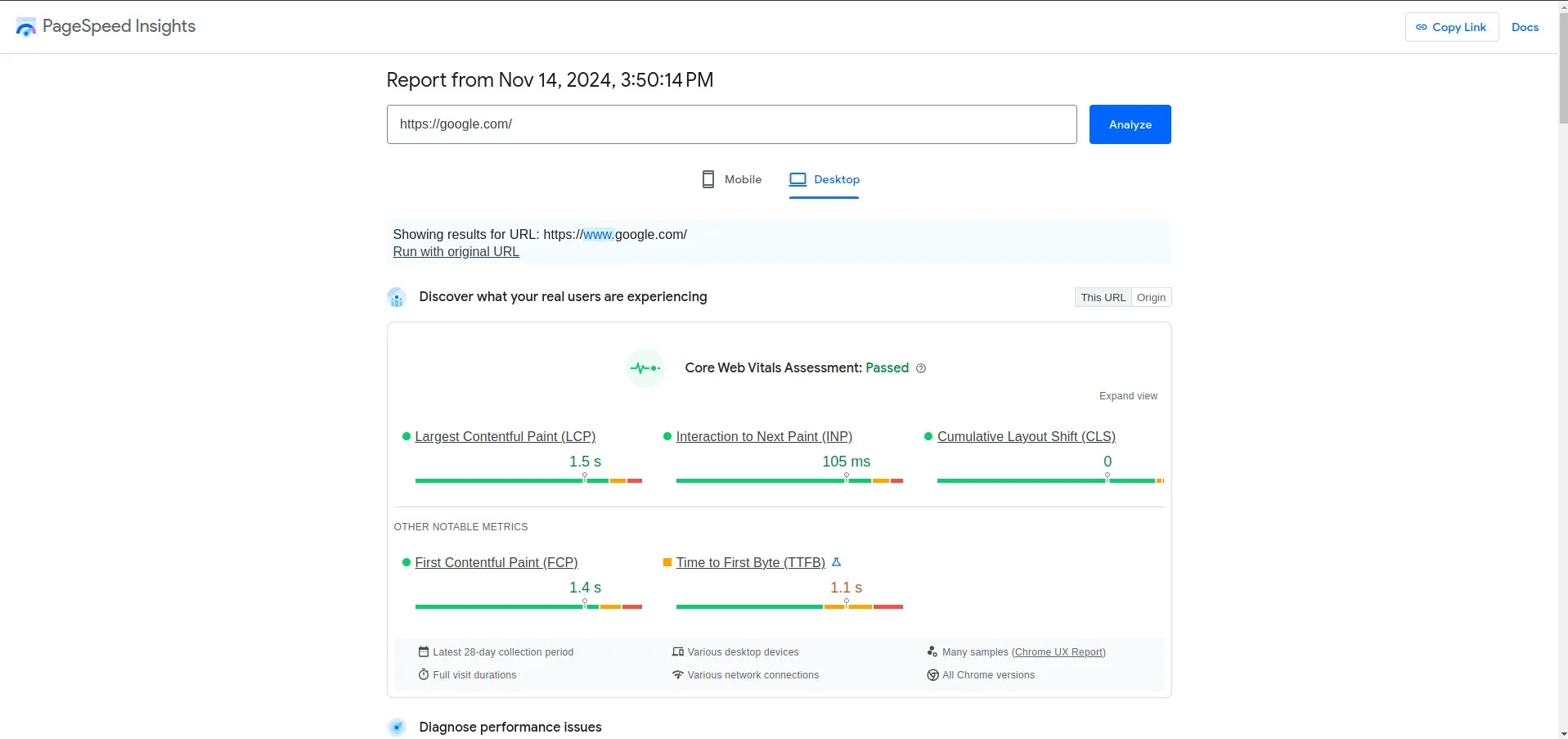Click the stopwatch icon for Full visit durations
This screenshot has width=1568, height=739.
424,675
